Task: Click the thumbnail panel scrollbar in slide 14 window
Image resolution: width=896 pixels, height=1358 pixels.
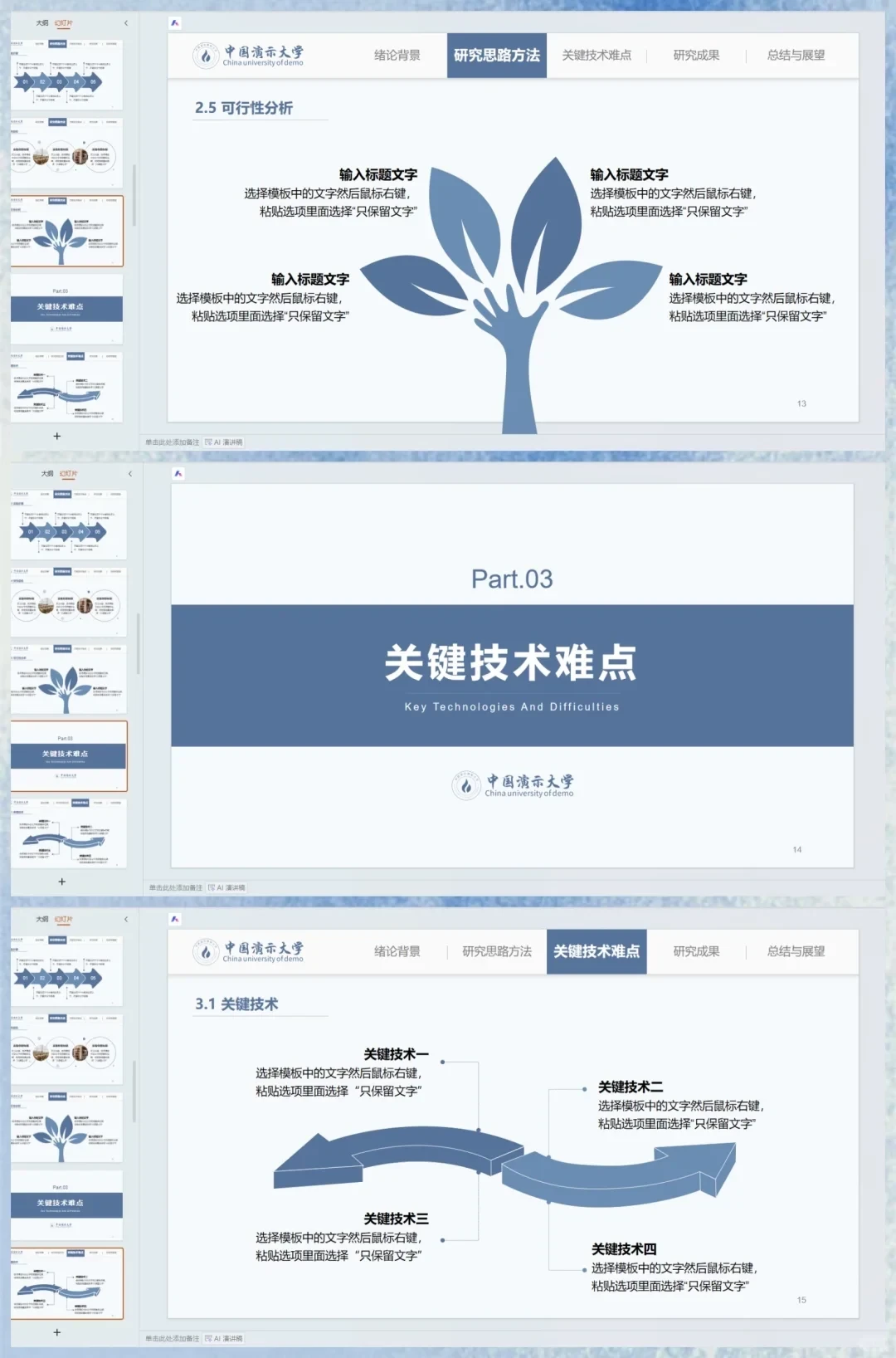Action: (138, 645)
